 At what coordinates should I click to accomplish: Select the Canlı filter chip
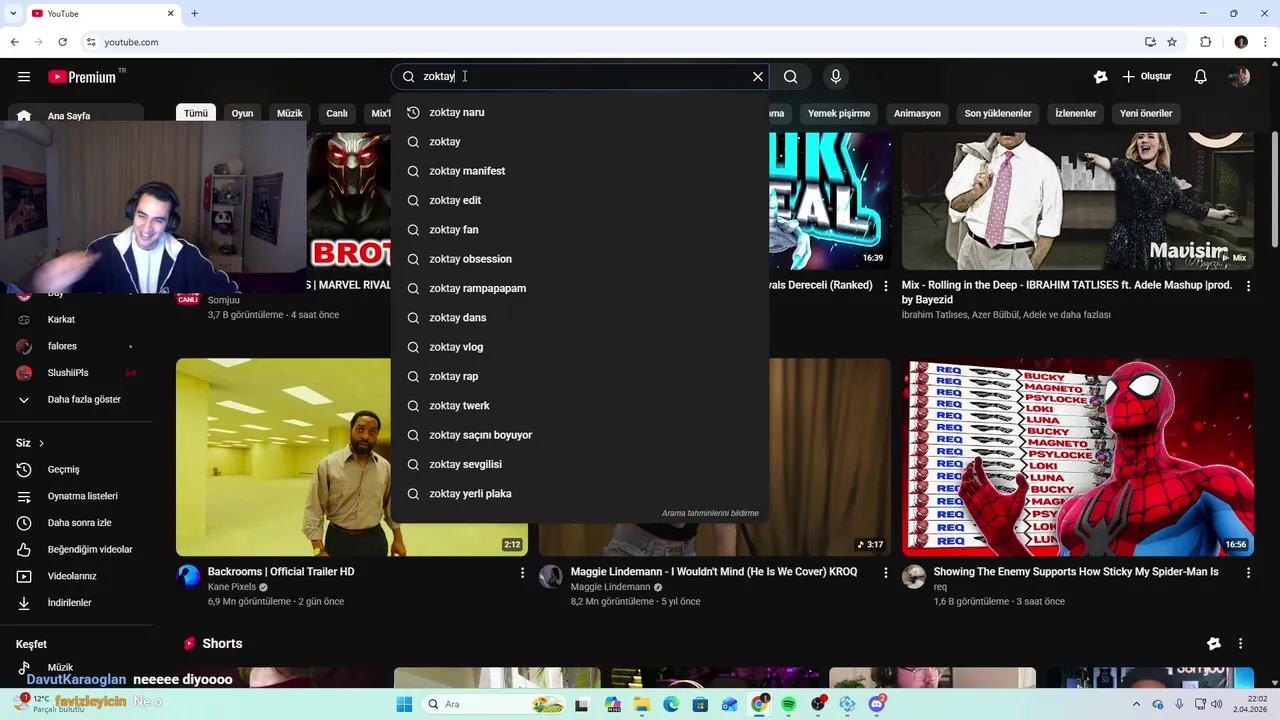[x=337, y=114]
